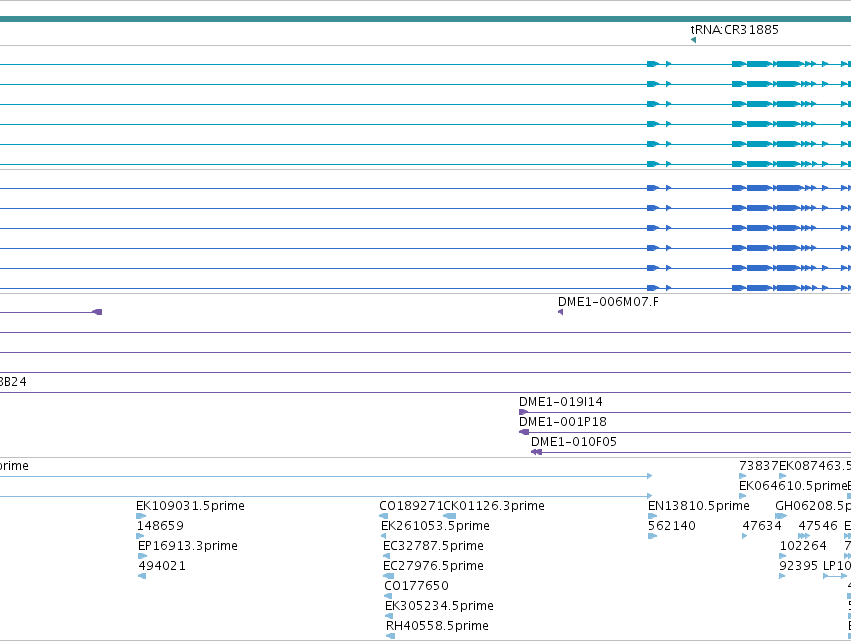Click the EP16913.3prime EST label
This screenshot has width=851, height=641.
click(x=188, y=545)
